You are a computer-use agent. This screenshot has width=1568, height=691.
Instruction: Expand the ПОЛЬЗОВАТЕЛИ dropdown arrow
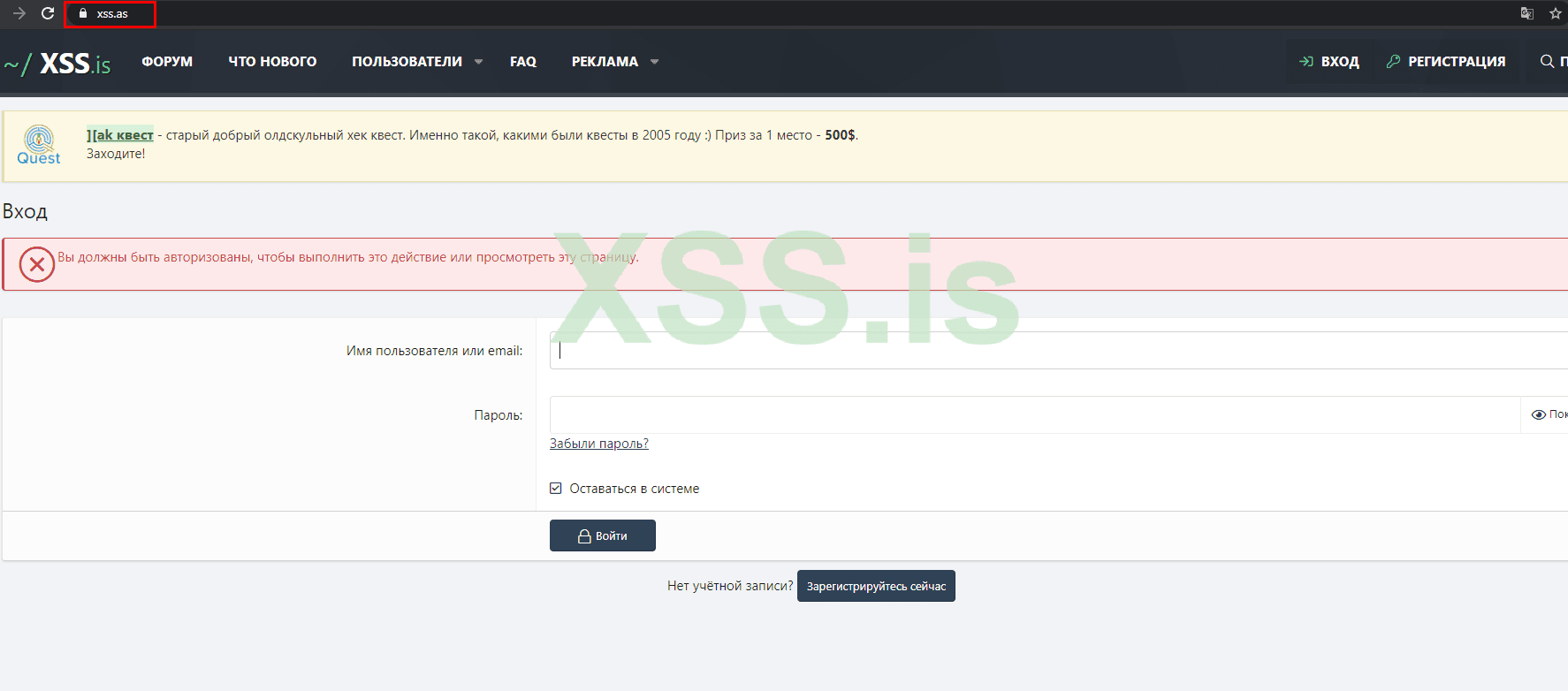click(x=478, y=62)
